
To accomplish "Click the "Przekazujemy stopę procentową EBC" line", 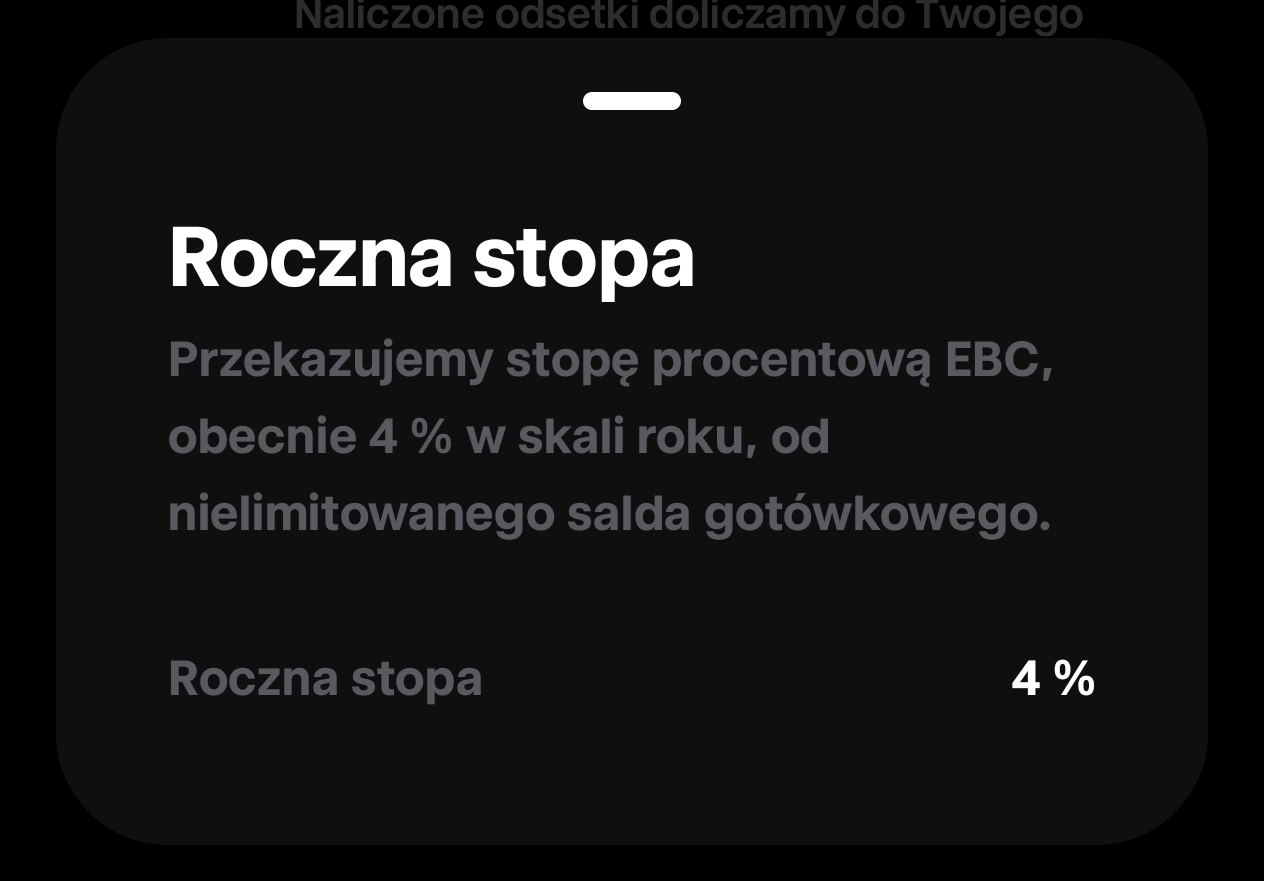I will coord(611,361).
